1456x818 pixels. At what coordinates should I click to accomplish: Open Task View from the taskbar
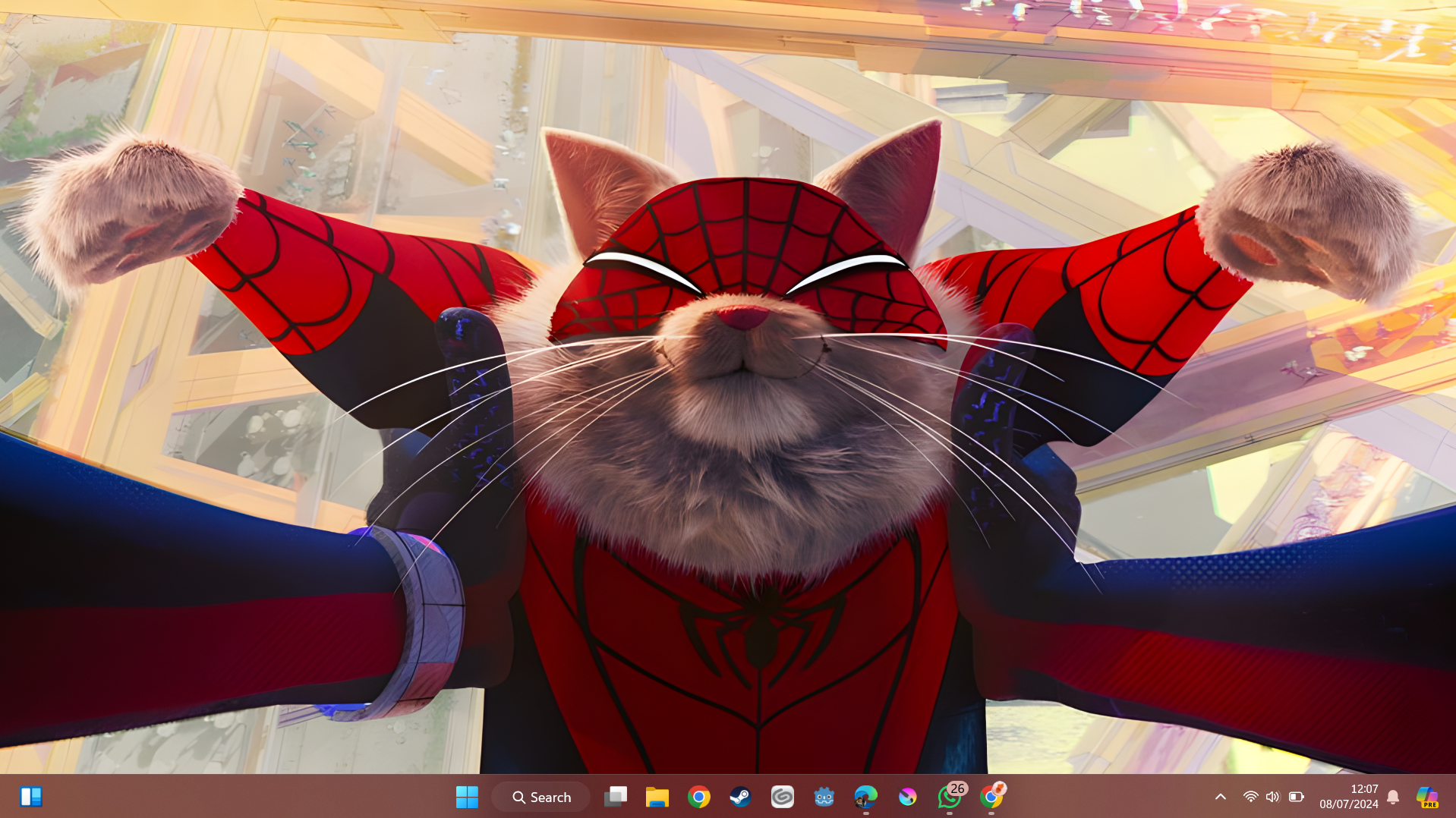[x=616, y=797]
